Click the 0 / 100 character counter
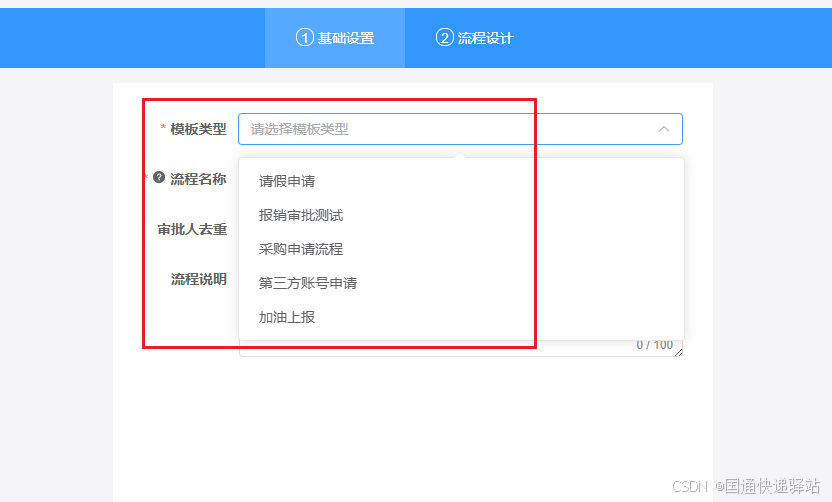 tap(655, 345)
